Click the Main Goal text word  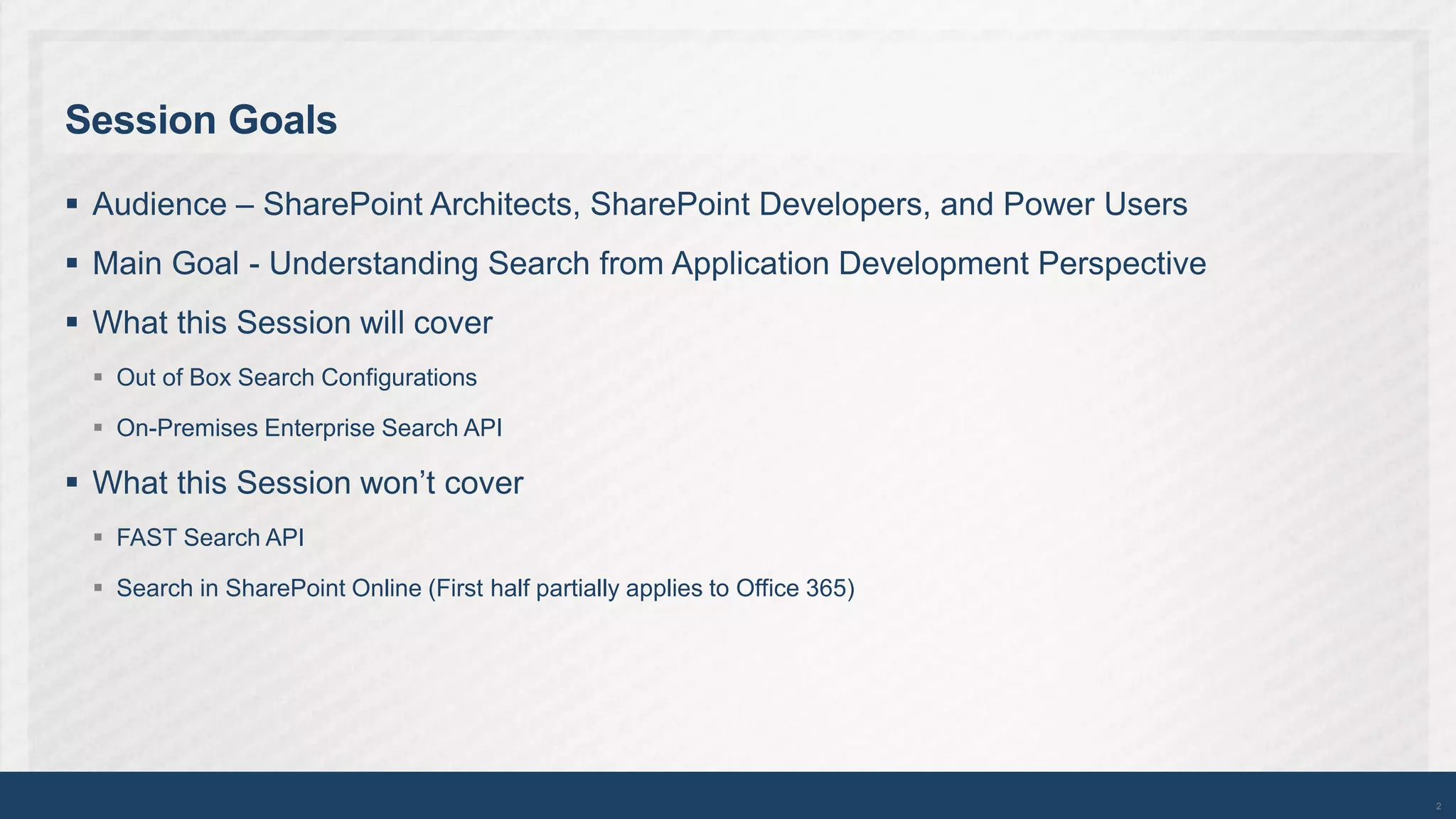pyautogui.click(x=166, y=264)
